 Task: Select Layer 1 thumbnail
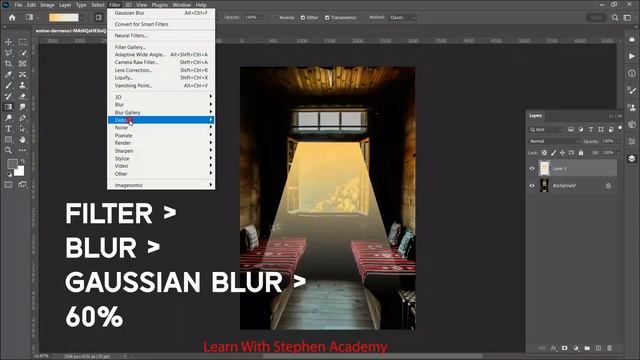pos(544,168)
